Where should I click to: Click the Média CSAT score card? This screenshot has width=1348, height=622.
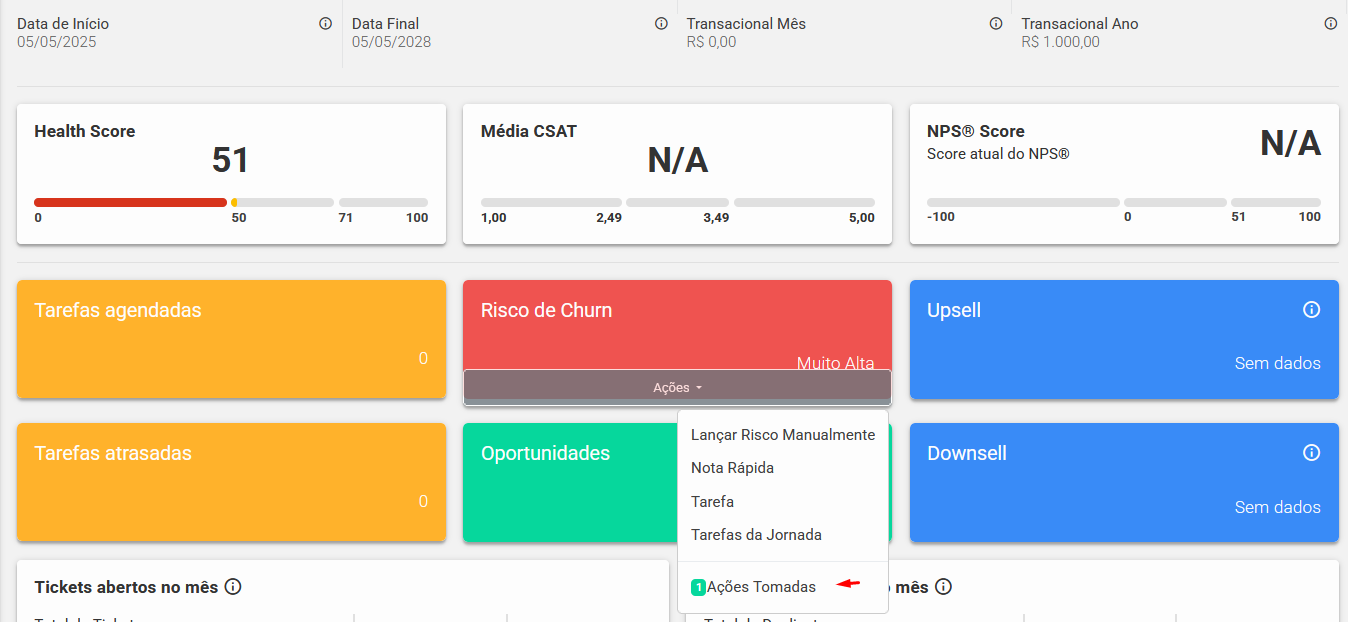(x=677, y=173)
